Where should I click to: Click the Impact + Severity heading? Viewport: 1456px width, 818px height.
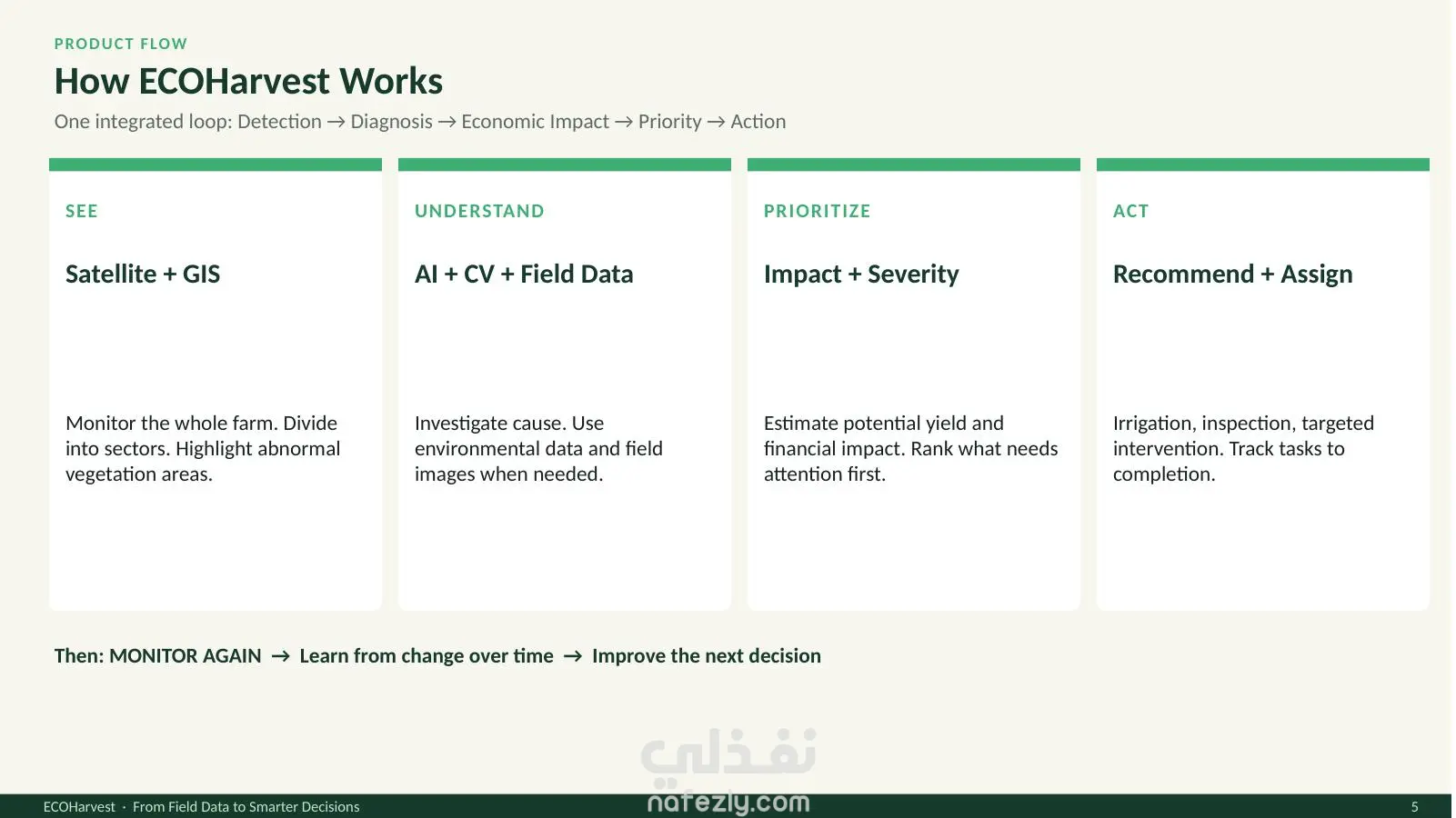click(x=861, y=274)
